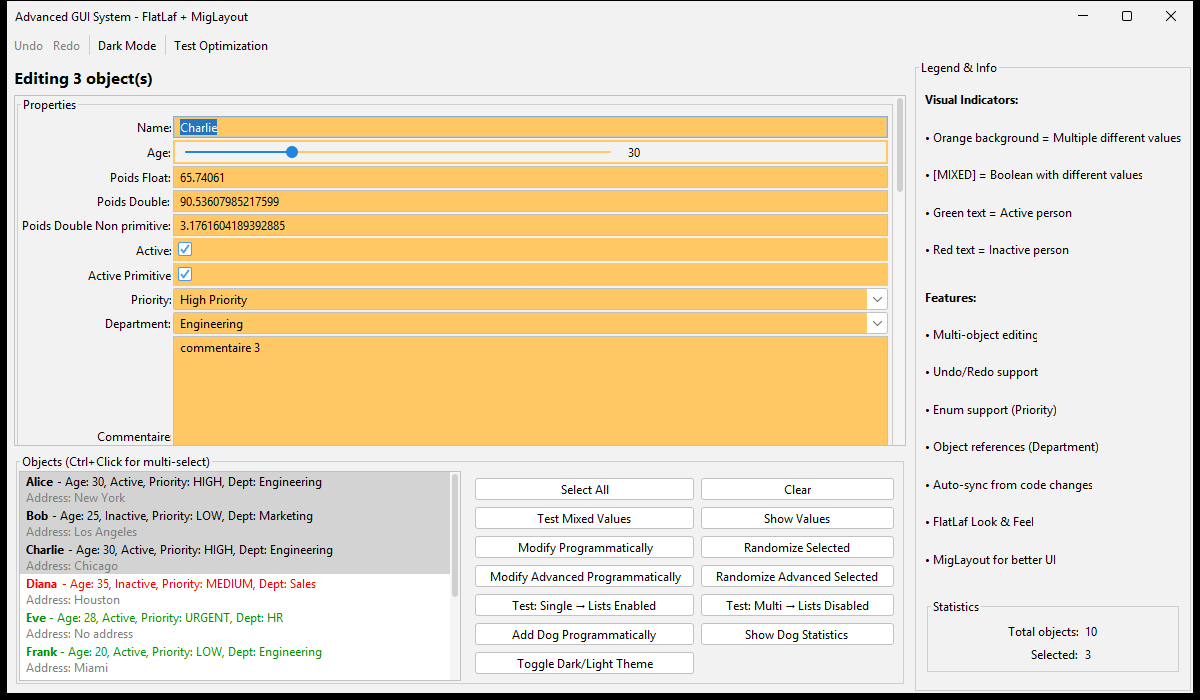Click the Properties panel vertical scrollbar
Viewport: 1200px width, 700px height.
900,145
